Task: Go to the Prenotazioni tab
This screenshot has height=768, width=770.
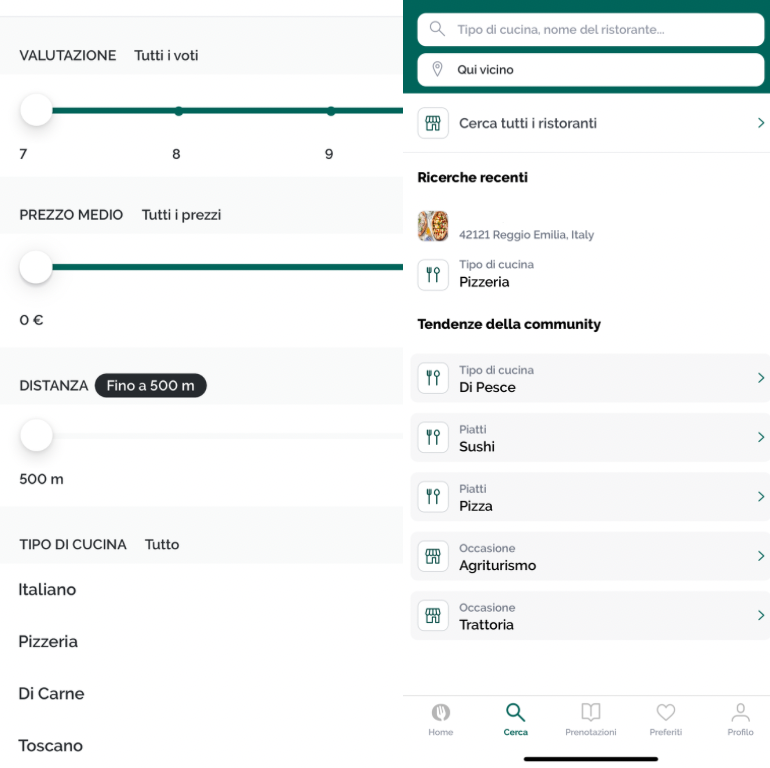Action: tap(590, 719)
